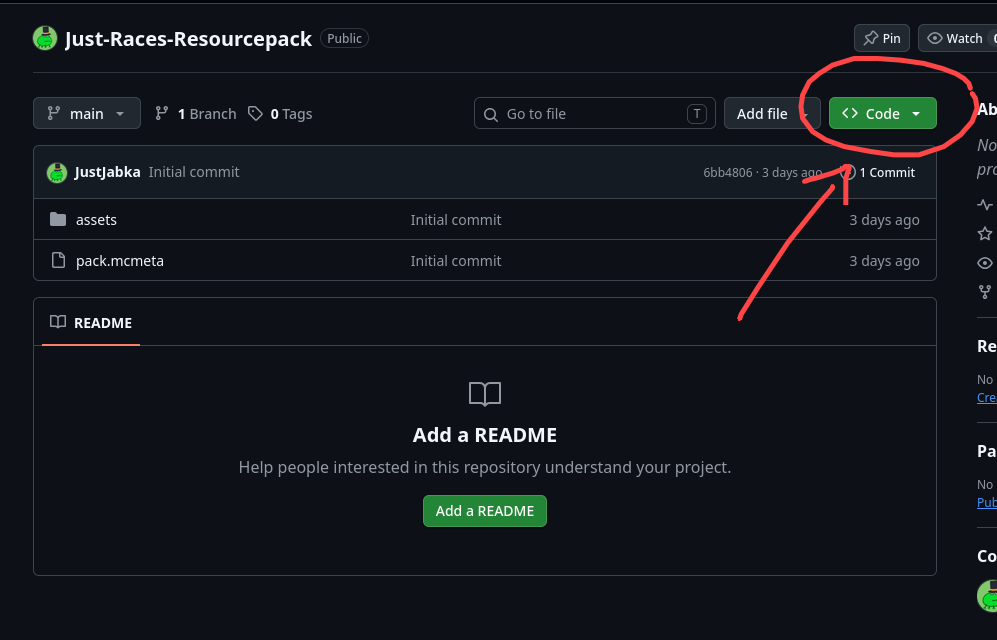
Task: Open Initial commit message in assets row
Action: click(x=456, y=220)
